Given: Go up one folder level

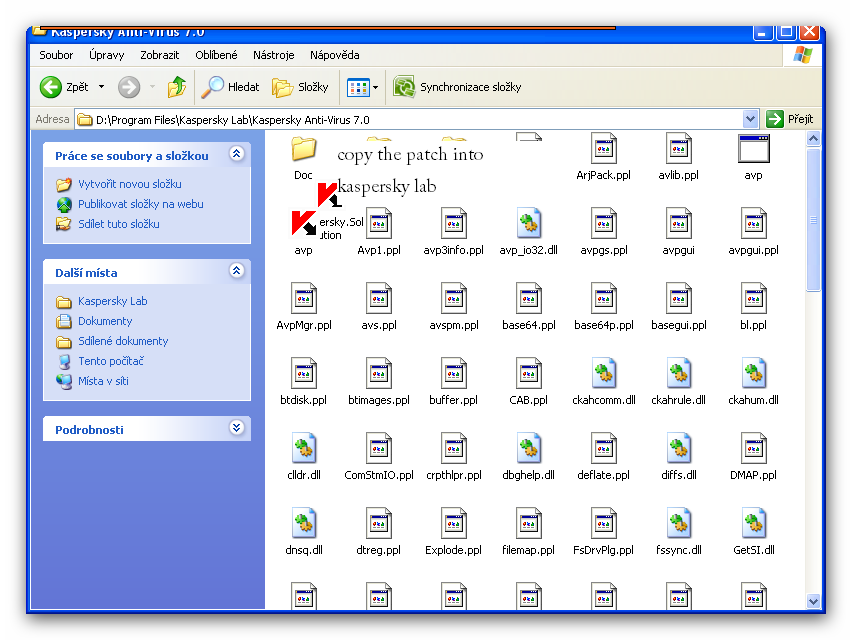Looking at the screenshot, I should coord(176,87).
